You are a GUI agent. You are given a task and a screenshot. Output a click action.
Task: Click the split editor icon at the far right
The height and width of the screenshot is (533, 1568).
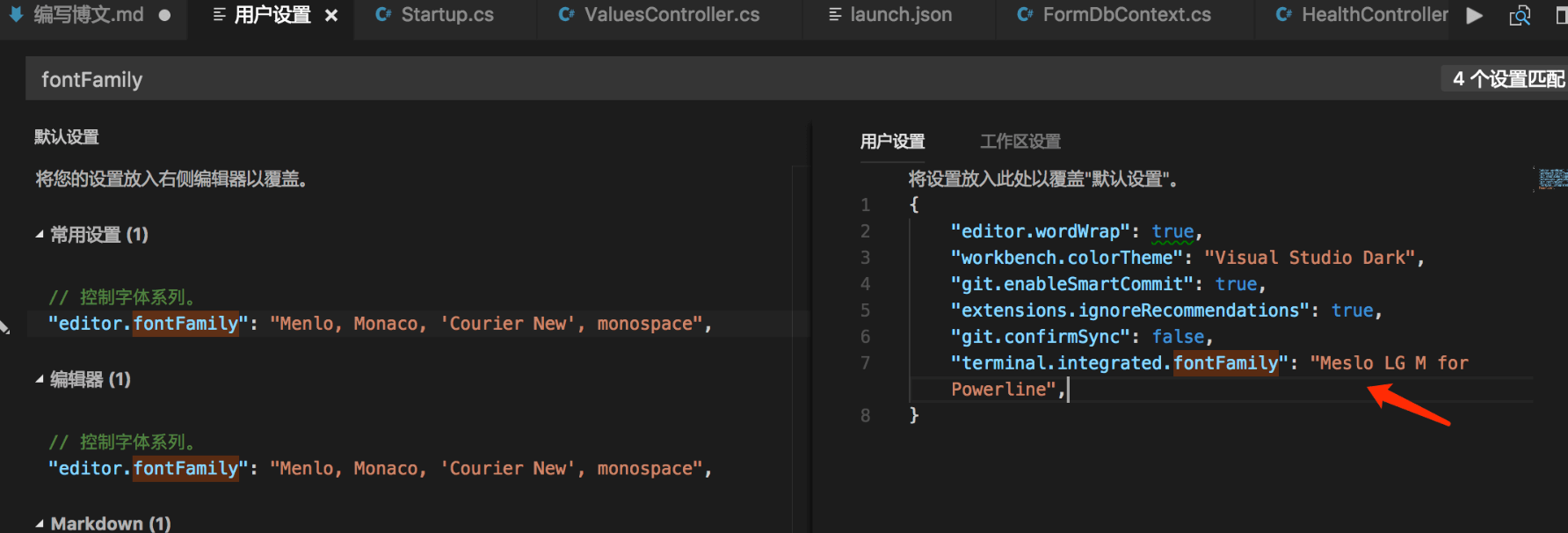coord(1561,16)
